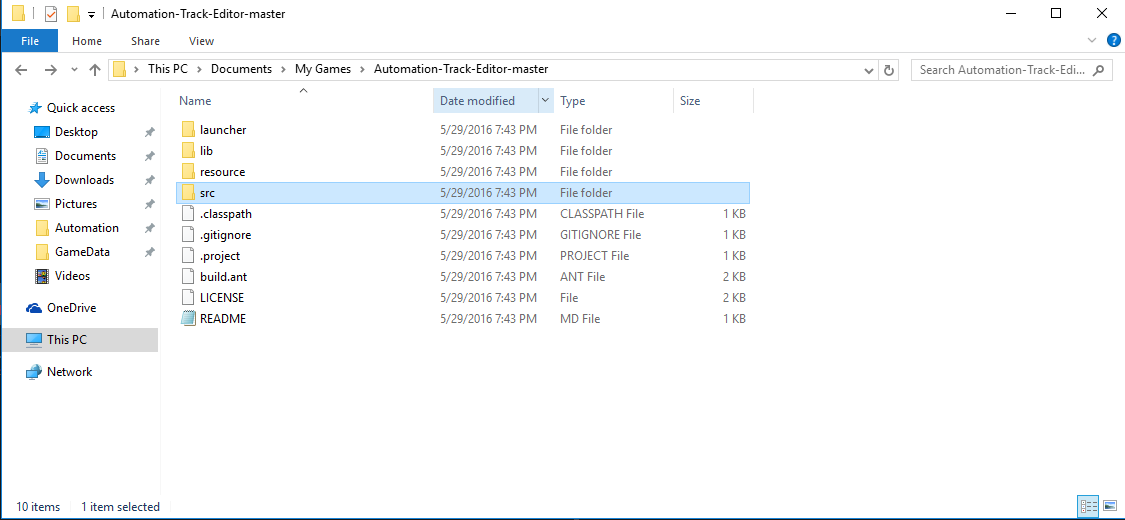
Task: Switch to details view in status bar
Action: click(x=1088, y=507)
